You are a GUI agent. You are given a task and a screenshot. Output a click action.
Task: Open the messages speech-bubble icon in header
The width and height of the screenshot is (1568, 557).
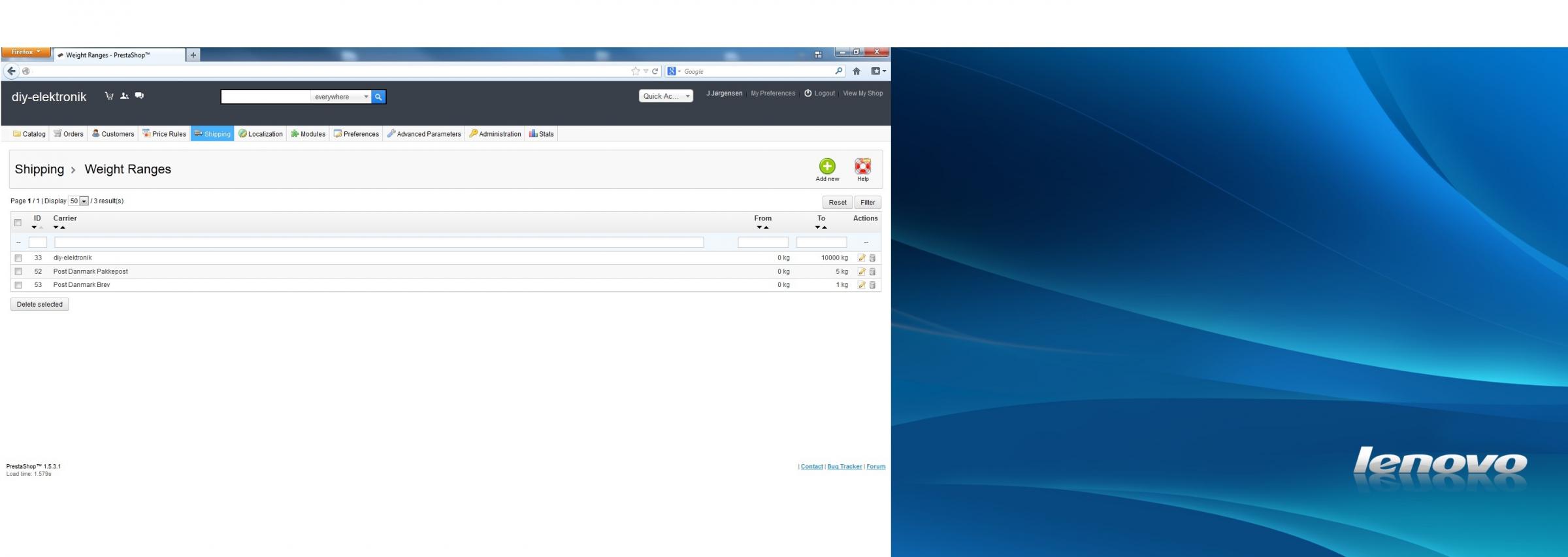coord(139,96)
